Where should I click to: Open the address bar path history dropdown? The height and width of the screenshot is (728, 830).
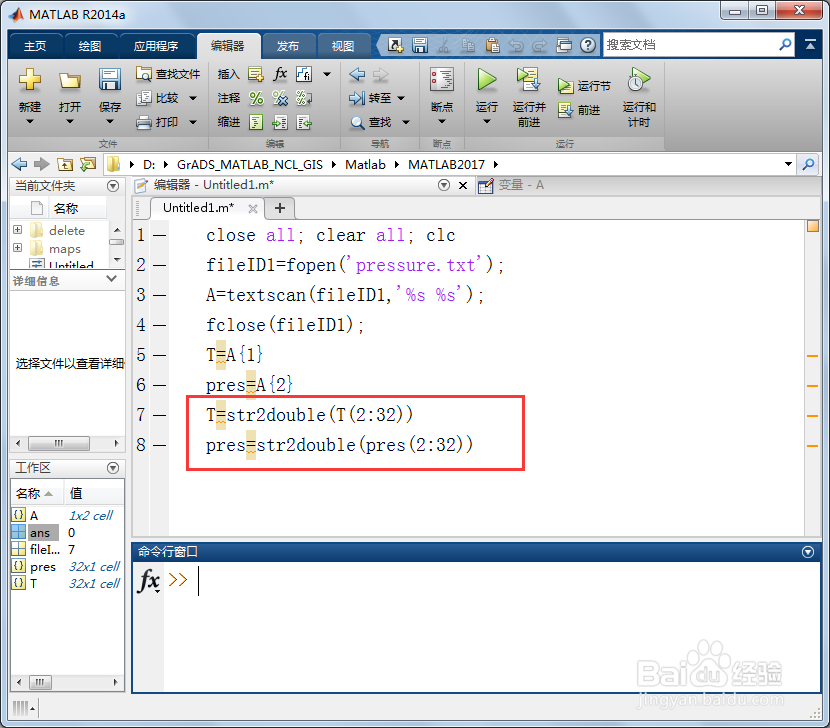click(788, 164)
